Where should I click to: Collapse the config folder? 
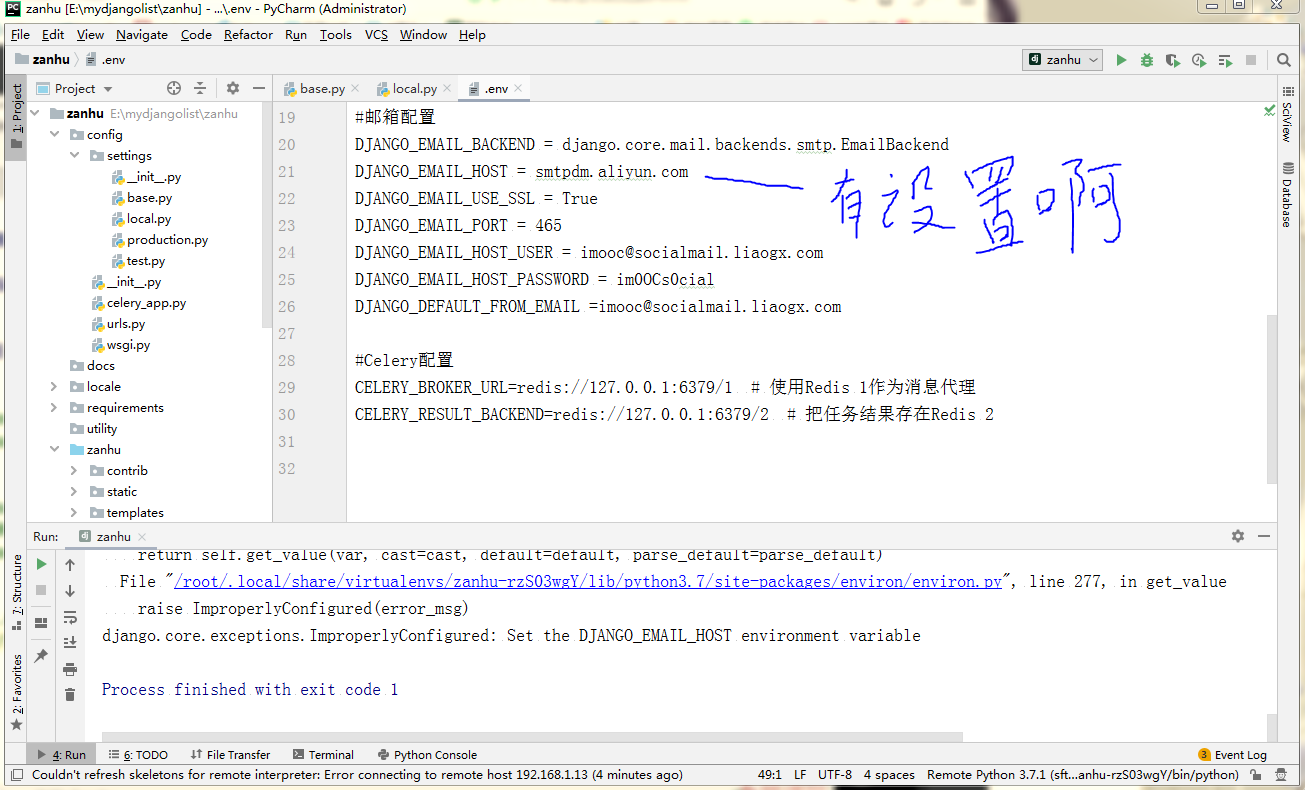click(x=54, y=134)
